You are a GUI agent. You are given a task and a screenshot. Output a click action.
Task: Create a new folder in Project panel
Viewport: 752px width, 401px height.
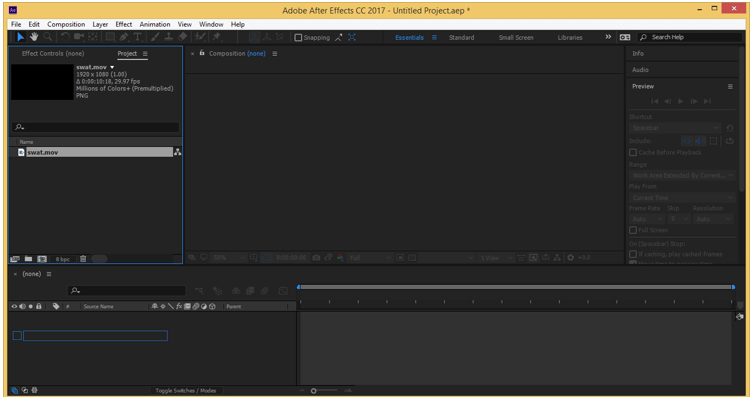(28, 259)
